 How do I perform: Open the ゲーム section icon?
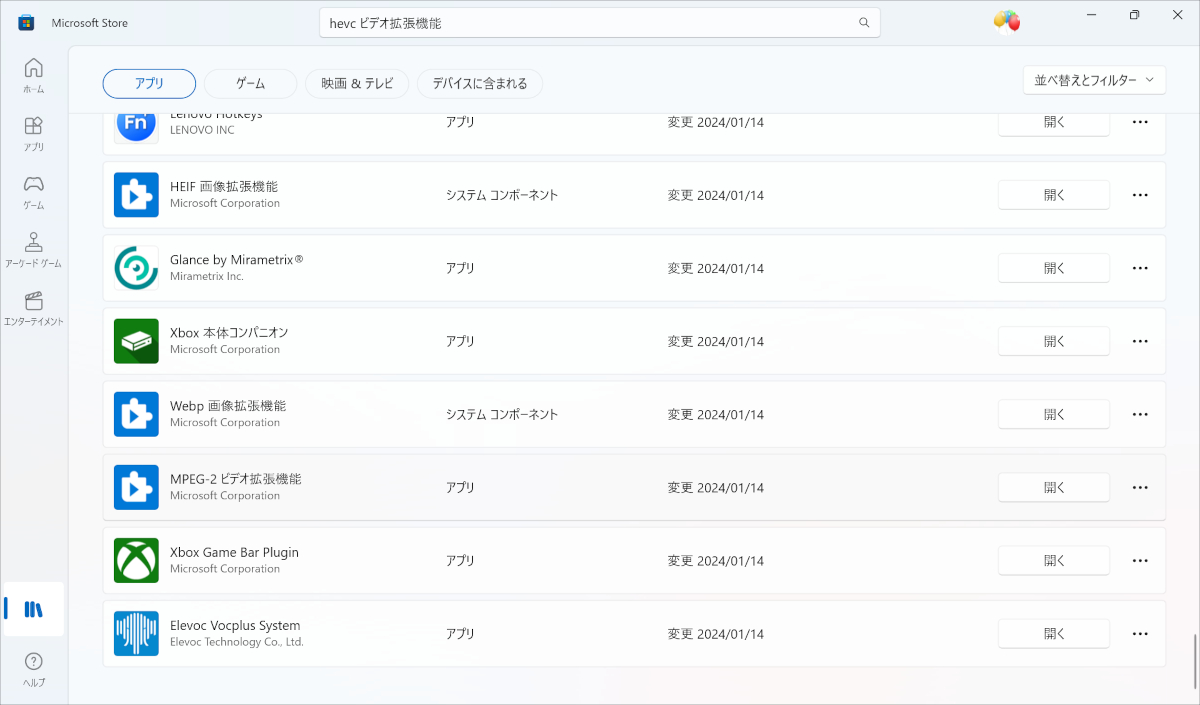coord(33,189)
